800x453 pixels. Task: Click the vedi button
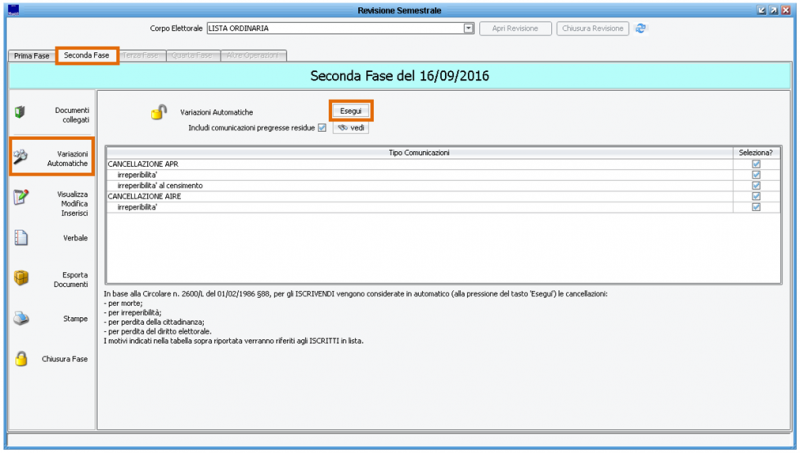pos(351,128)
